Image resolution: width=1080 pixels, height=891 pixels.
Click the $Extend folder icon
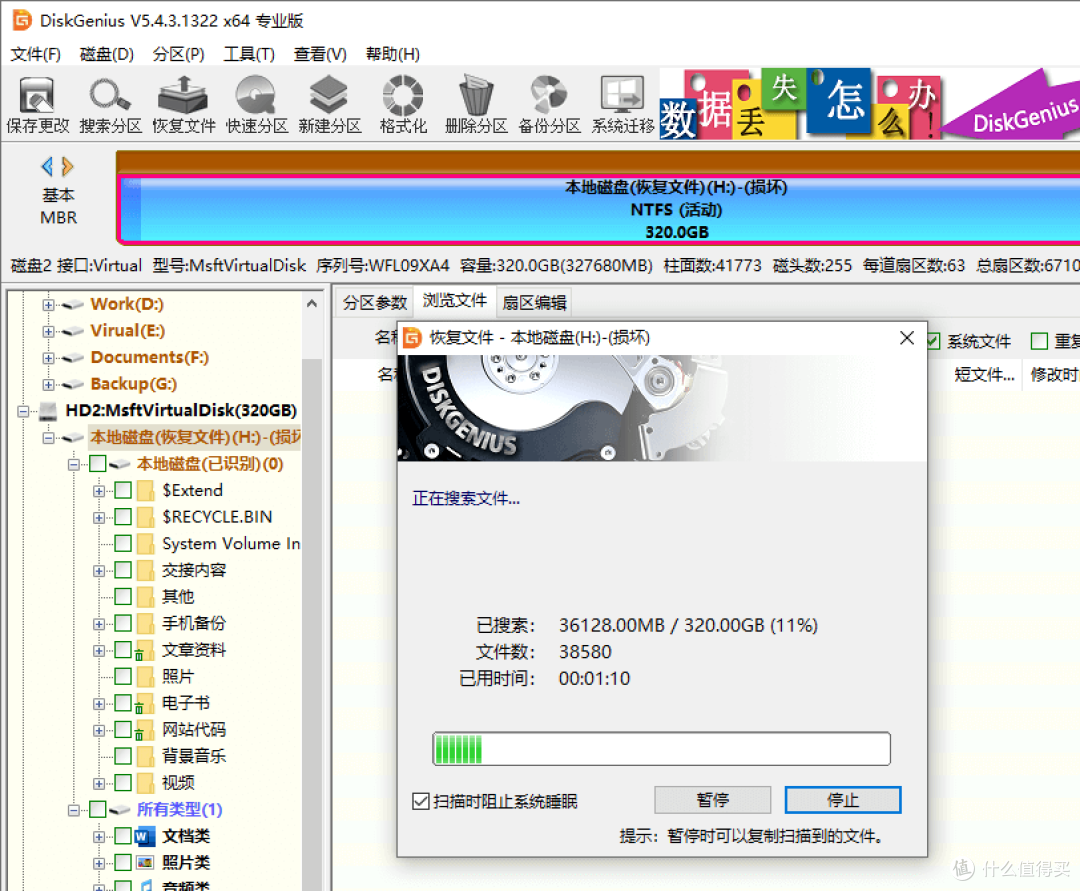pos(145,491)
